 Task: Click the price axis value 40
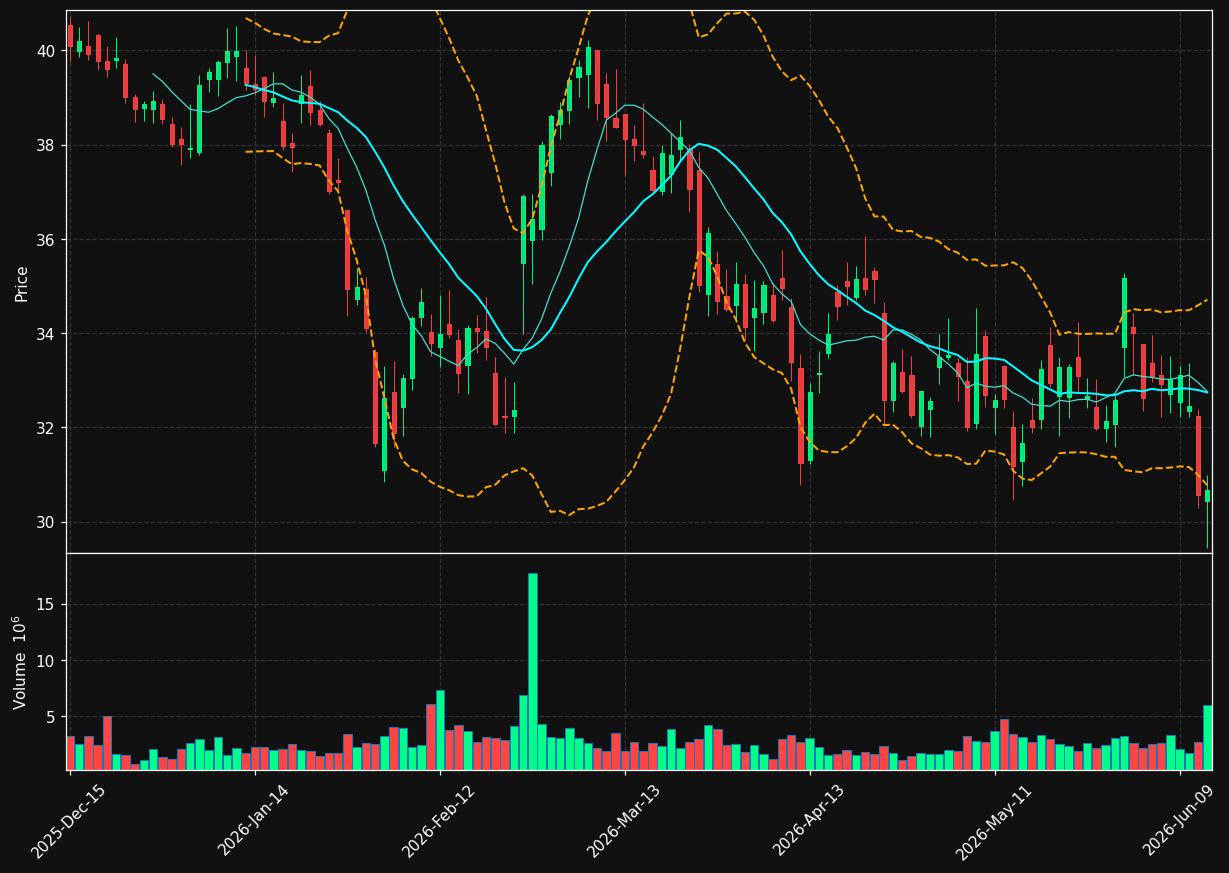[x=47, y=51]
